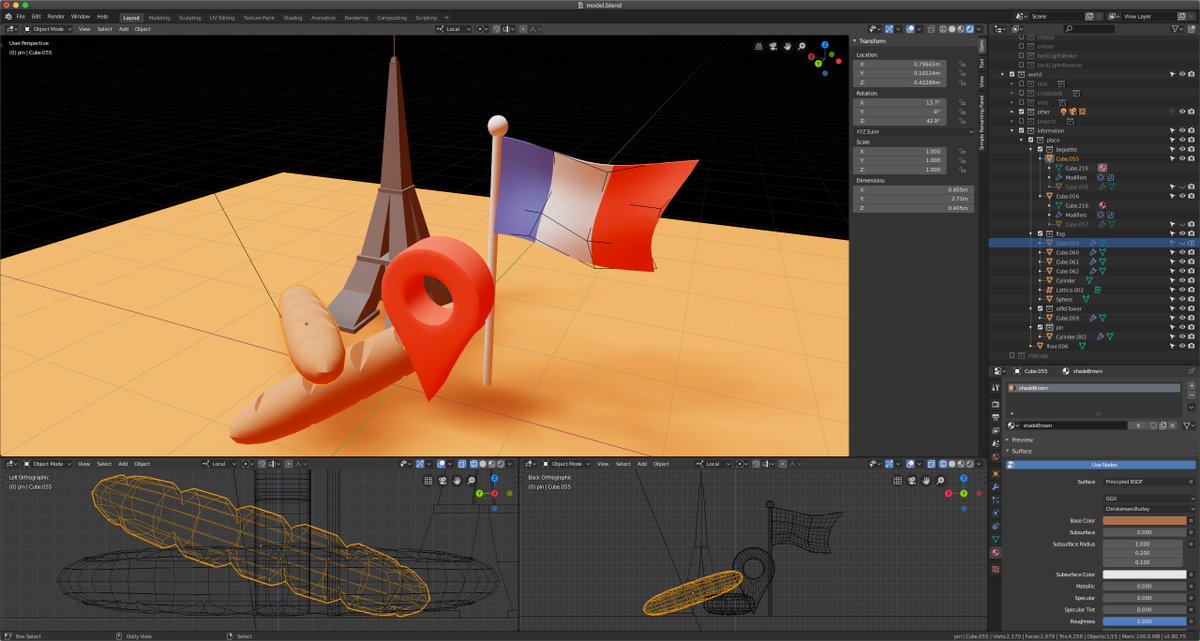Viewport: 1200px width, 641px height.
Task: Switch to the Sculpting workspace tab
Action: 190,17
